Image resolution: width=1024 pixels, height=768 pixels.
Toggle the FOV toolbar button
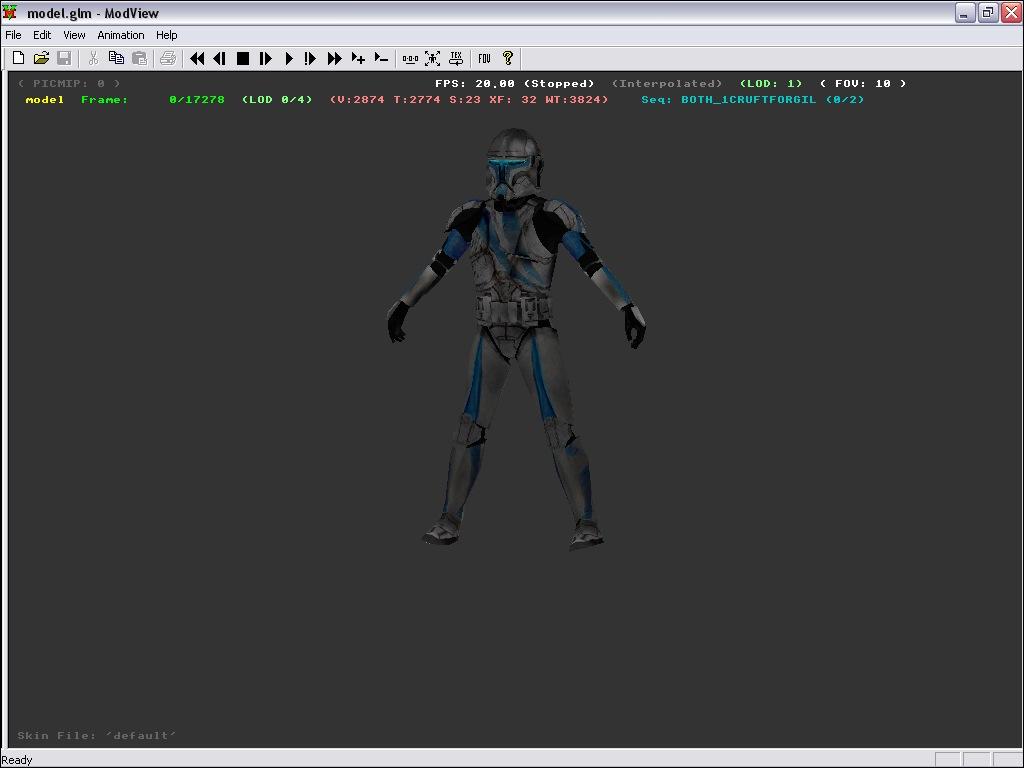click(484, 59)
